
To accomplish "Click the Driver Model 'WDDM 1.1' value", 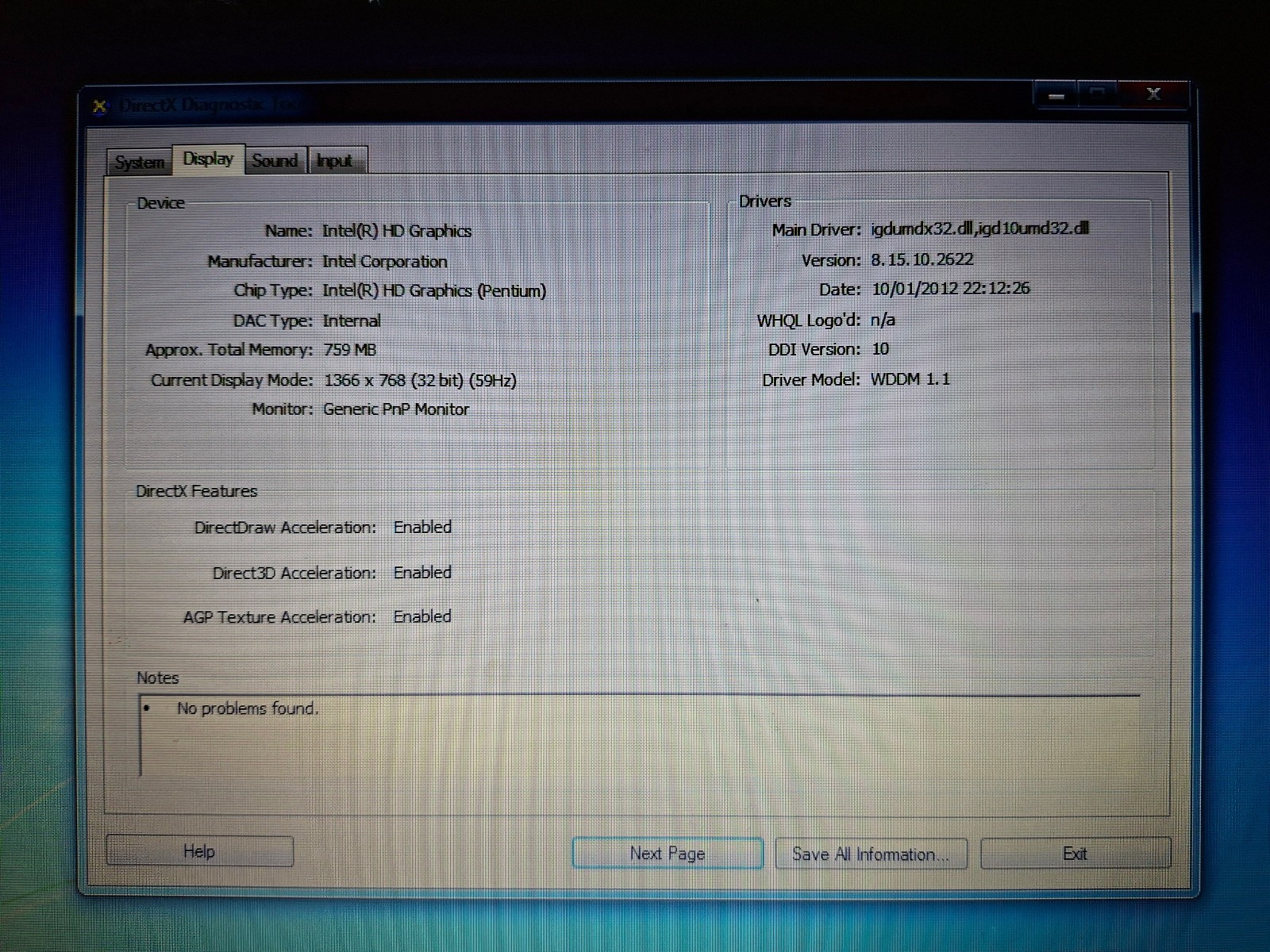I will (910, 379).
